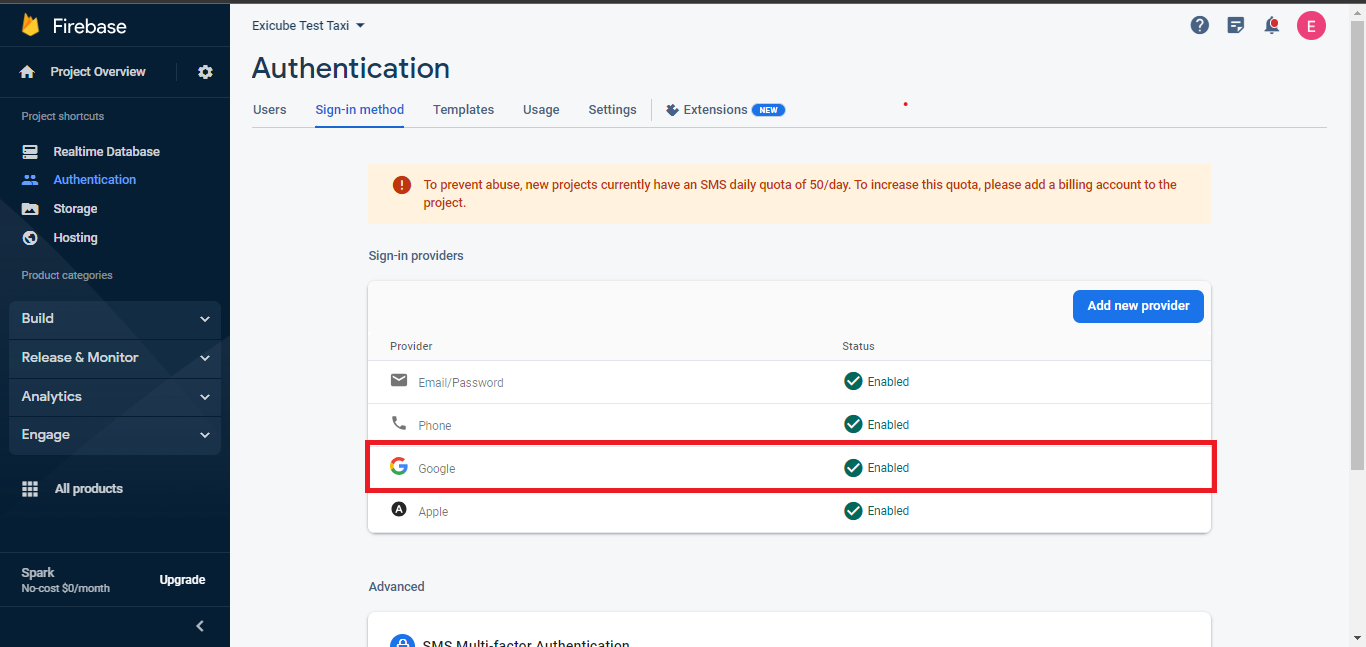The width and height of the screenshot is (1366, 647).
Task: Open the user account avatar
Action: [1311, 26]
